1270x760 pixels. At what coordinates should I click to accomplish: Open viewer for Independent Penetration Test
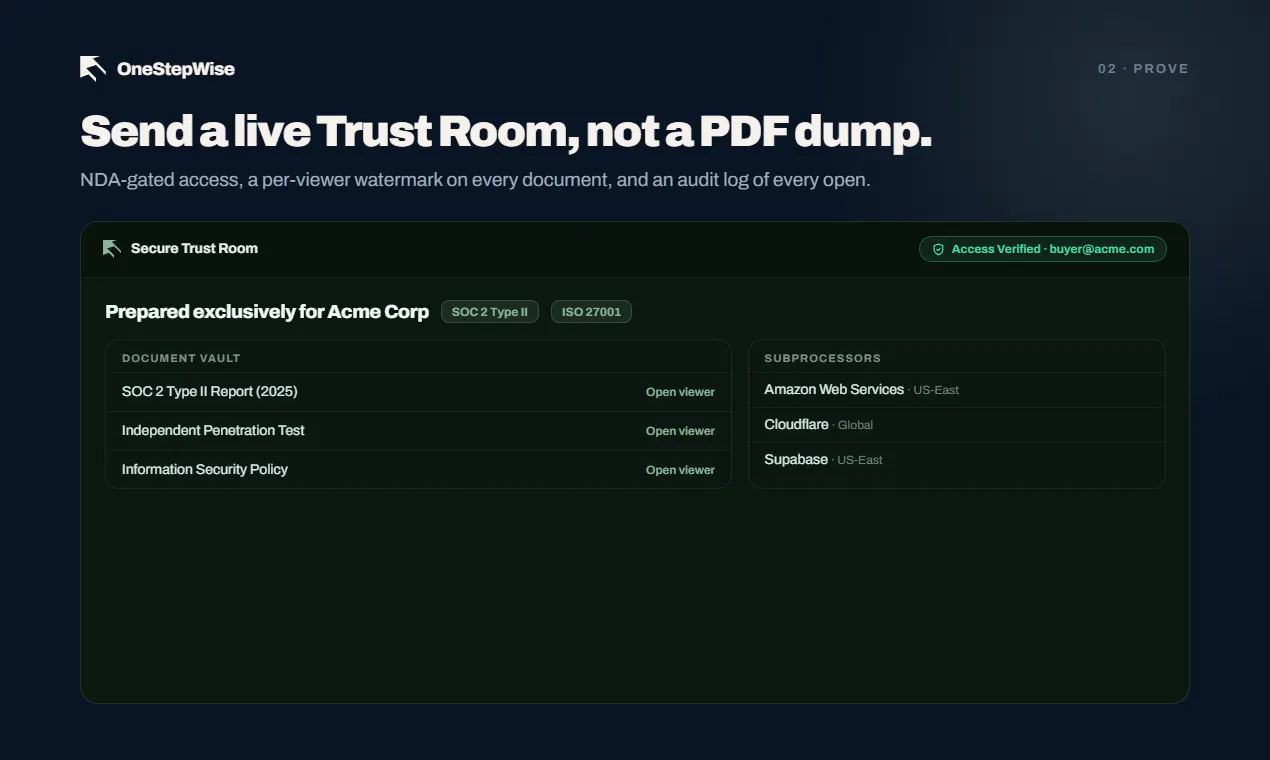coord(680,431)
